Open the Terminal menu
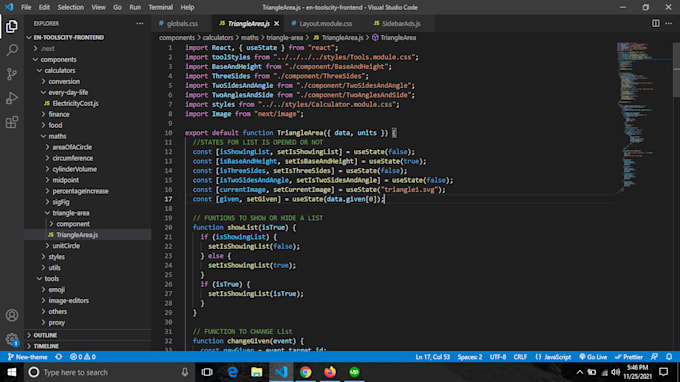The image size is (680, 382). coord(160,7)
